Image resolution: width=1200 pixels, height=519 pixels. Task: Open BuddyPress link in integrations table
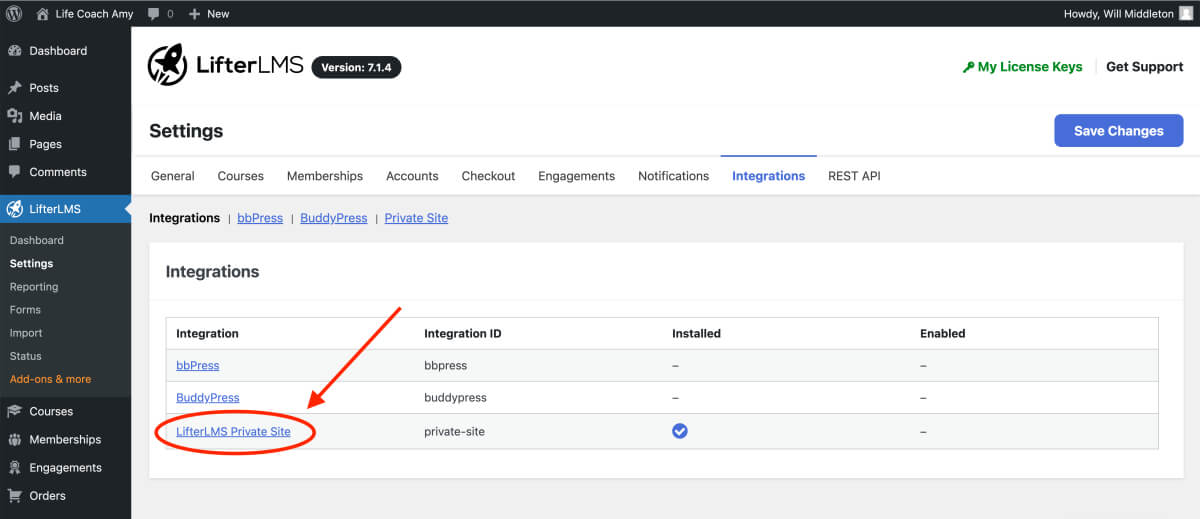coord(208,398)
